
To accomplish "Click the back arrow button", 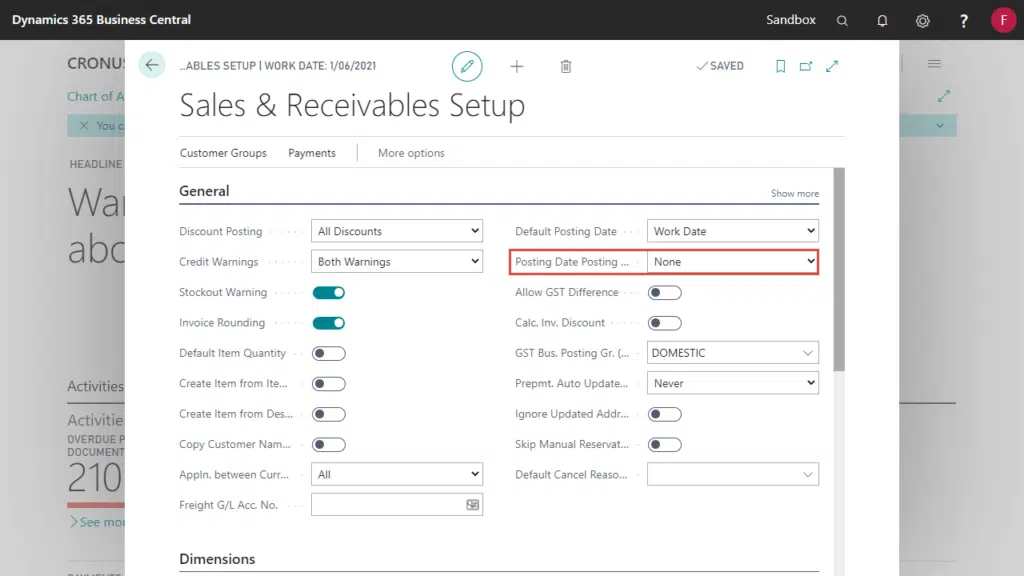I will pos(152,66).
